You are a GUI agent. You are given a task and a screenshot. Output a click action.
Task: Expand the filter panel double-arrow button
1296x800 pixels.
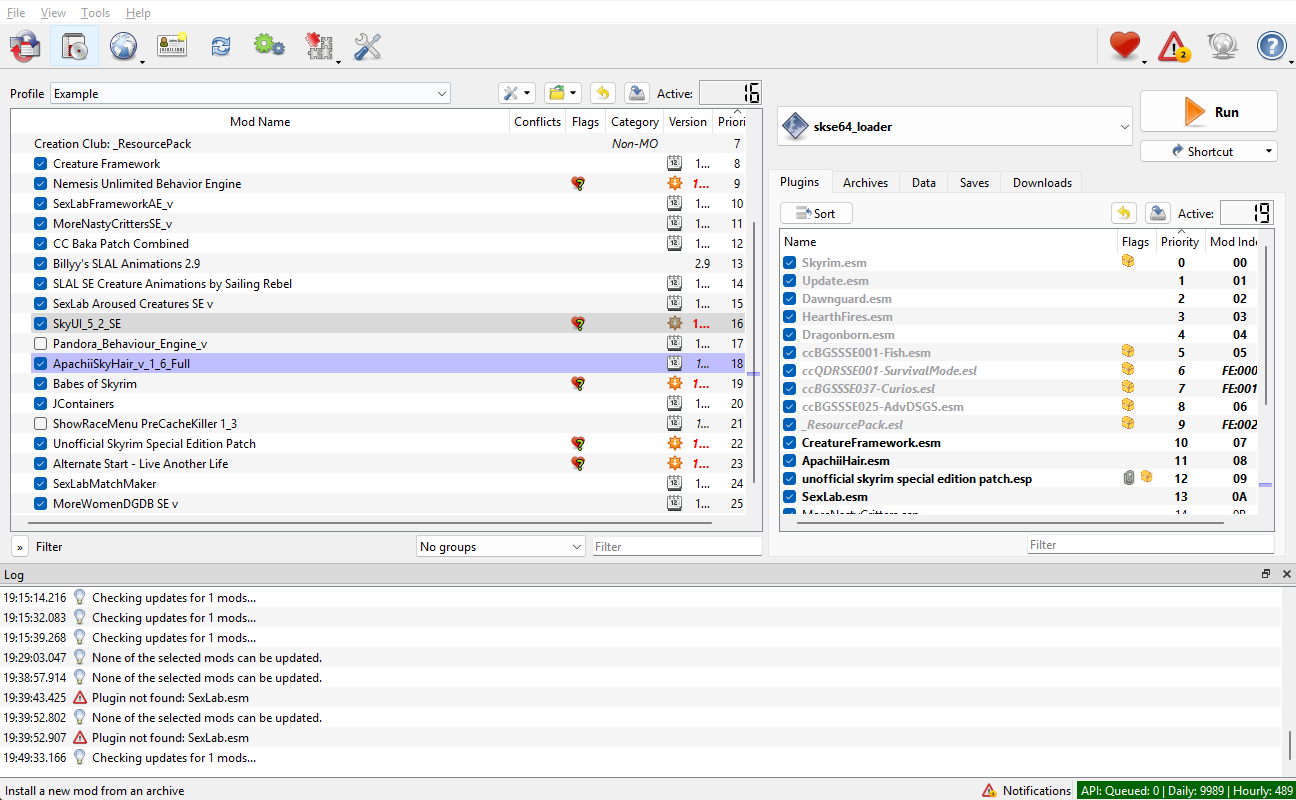(20, 547)
